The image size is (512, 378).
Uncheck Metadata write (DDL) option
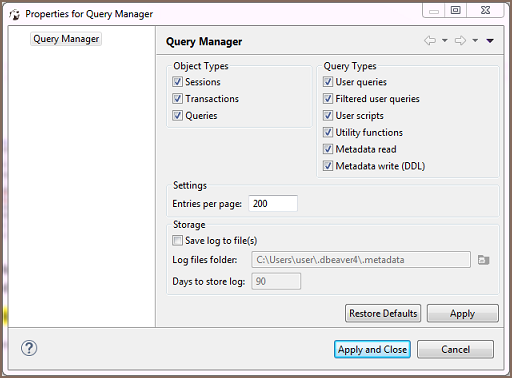(x=328, y=166)
